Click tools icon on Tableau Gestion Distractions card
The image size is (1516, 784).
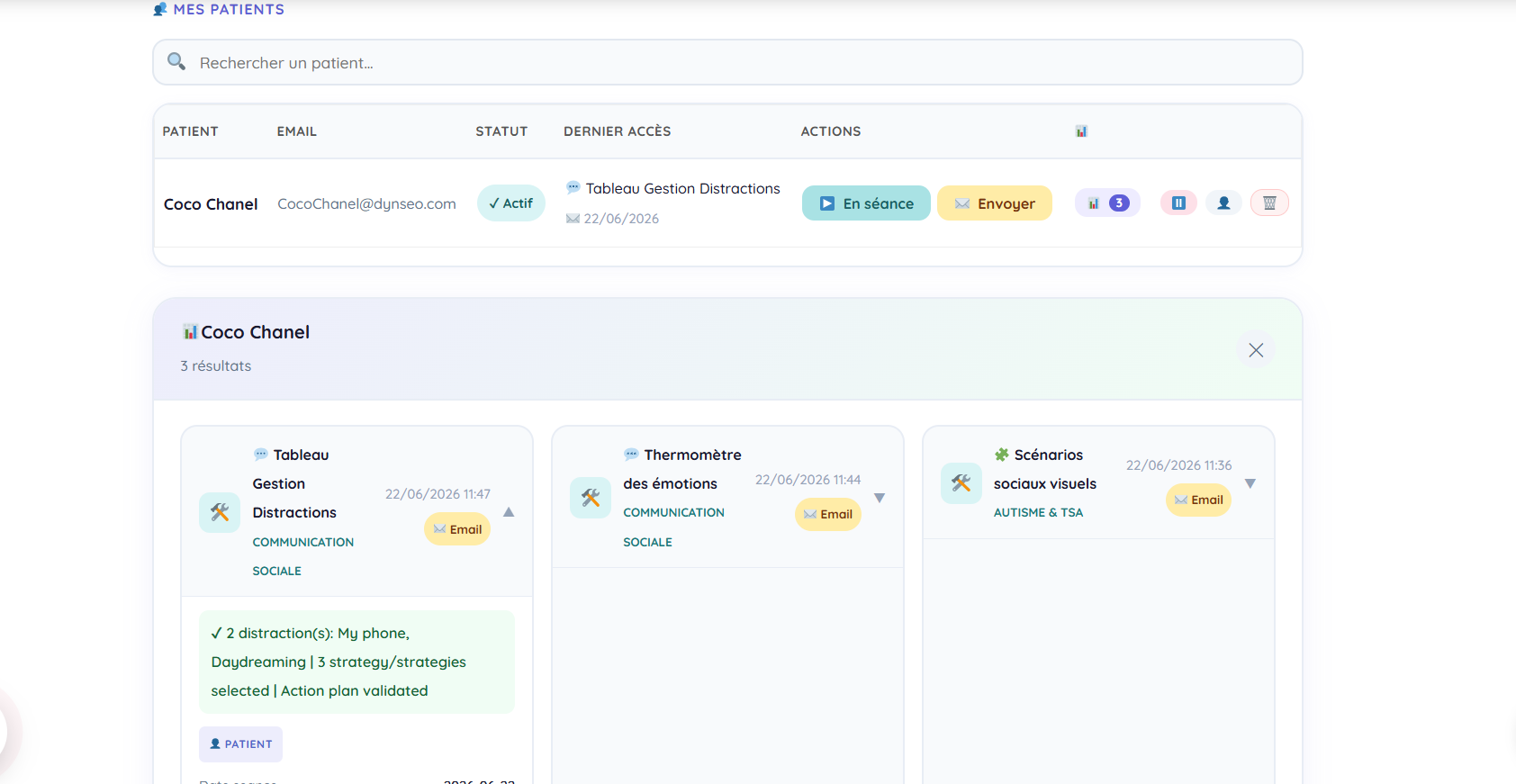(220, 512)
